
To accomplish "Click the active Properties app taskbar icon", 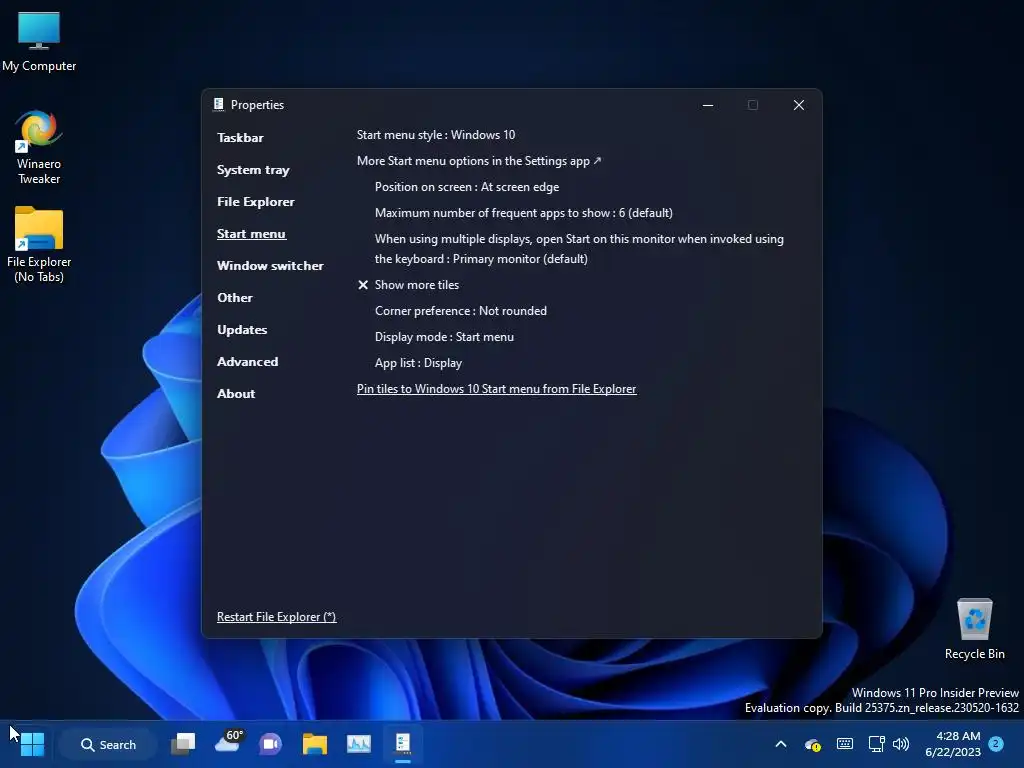I will [403, 744].
